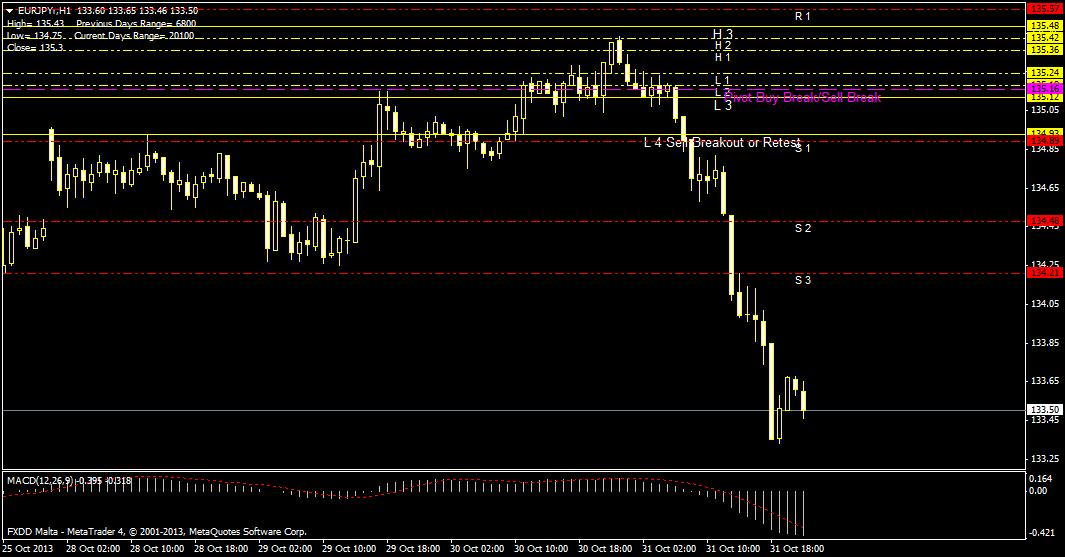The image size is (1065, 557).
Task: Click the H 3 level label
Action: pyautogui.click(x=723, y=34)
